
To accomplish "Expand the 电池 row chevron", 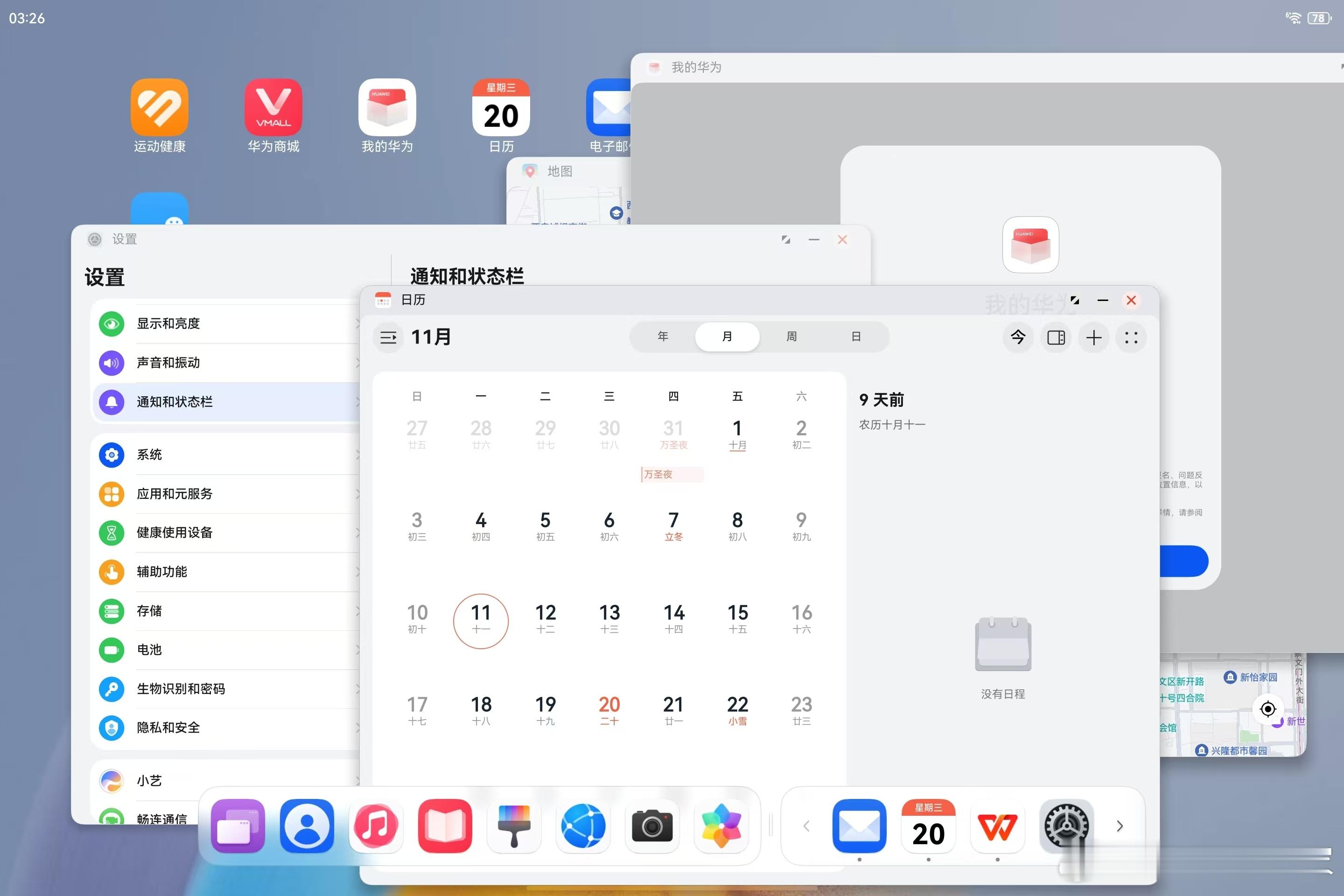I will click(357, 650).
